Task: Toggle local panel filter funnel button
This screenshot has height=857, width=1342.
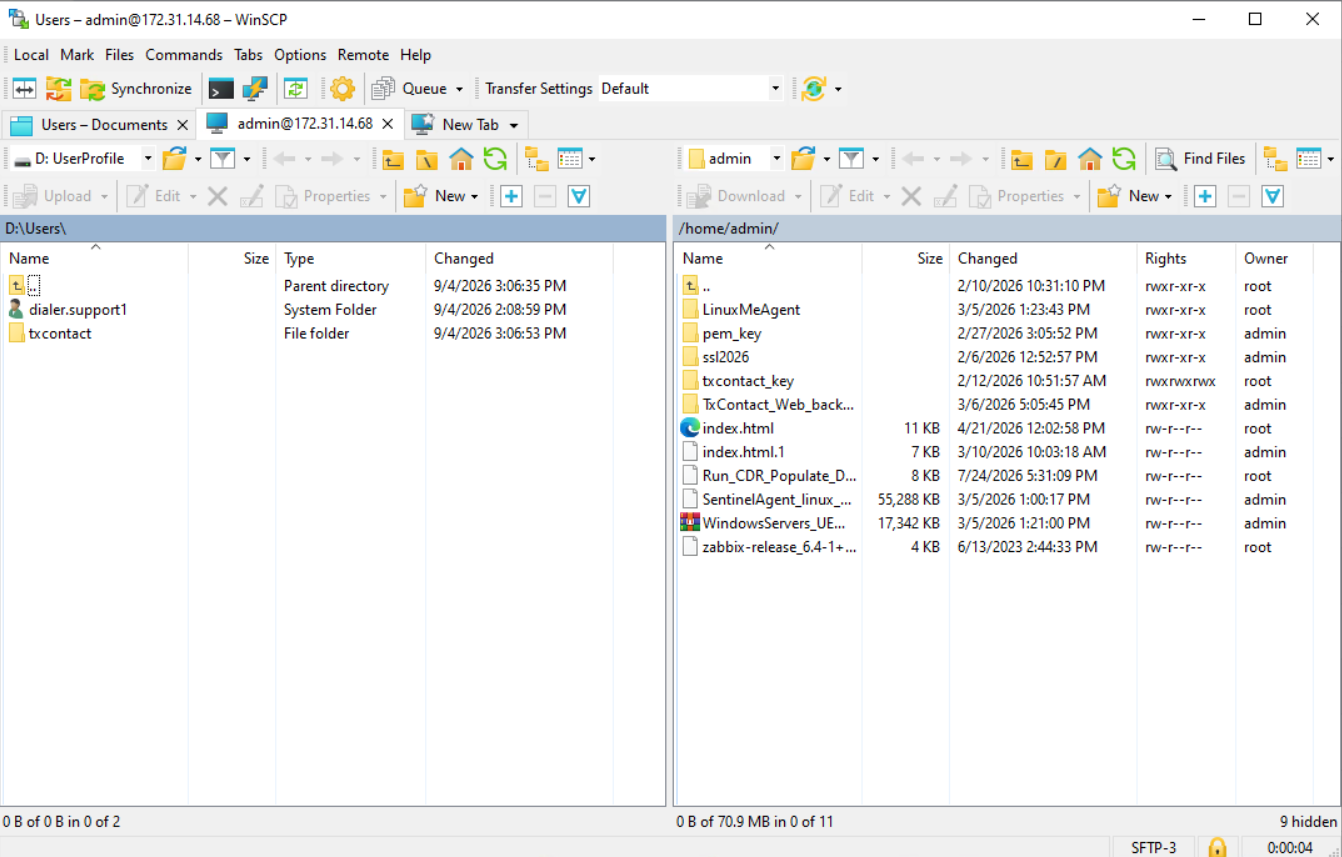Action: [222, 158]
